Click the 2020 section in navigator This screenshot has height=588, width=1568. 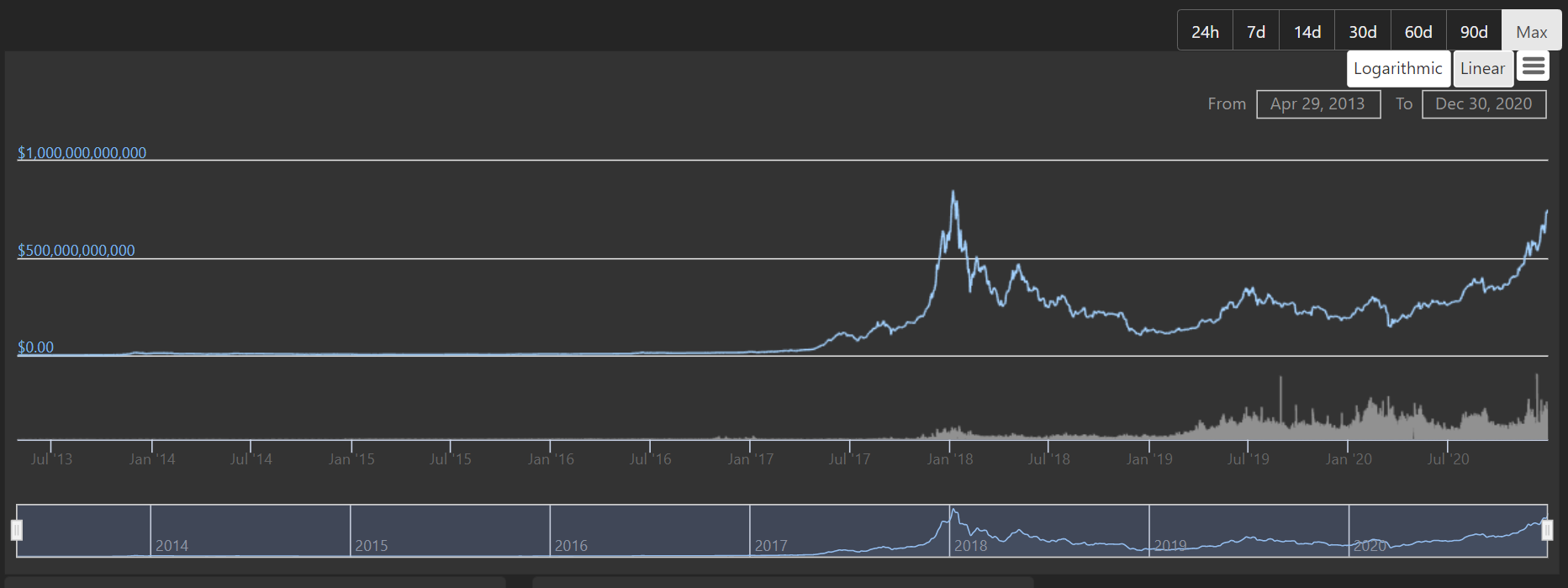1446,532
